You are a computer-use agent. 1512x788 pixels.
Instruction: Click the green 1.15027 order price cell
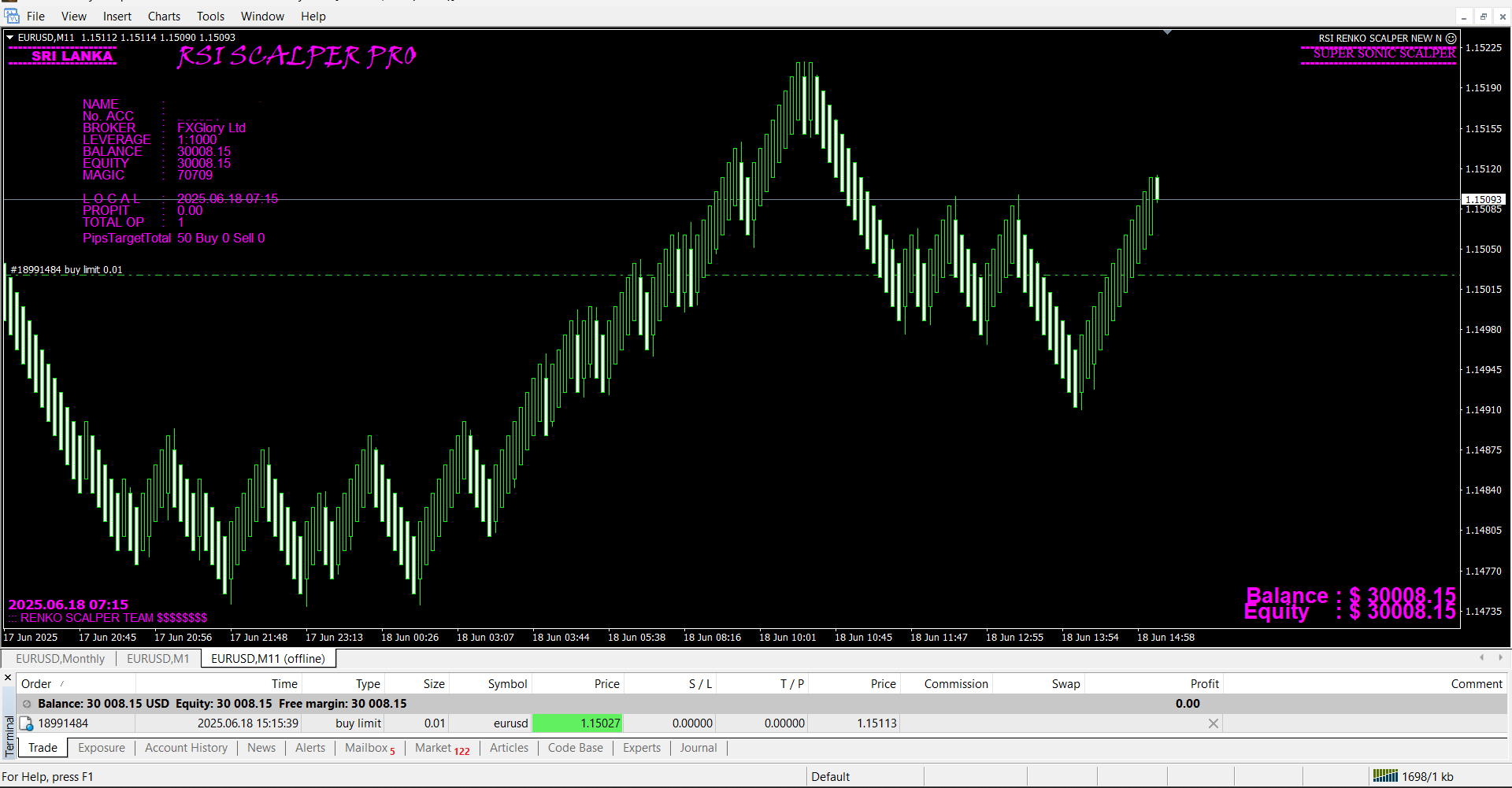577,723
